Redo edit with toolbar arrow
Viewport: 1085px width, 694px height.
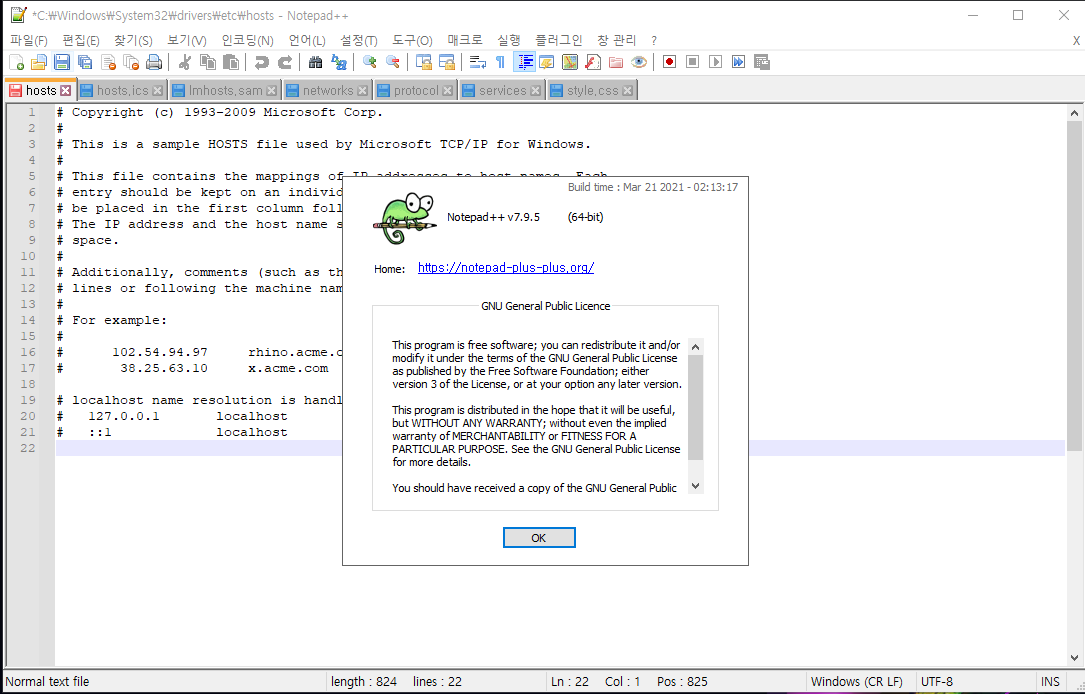point(284,62)
